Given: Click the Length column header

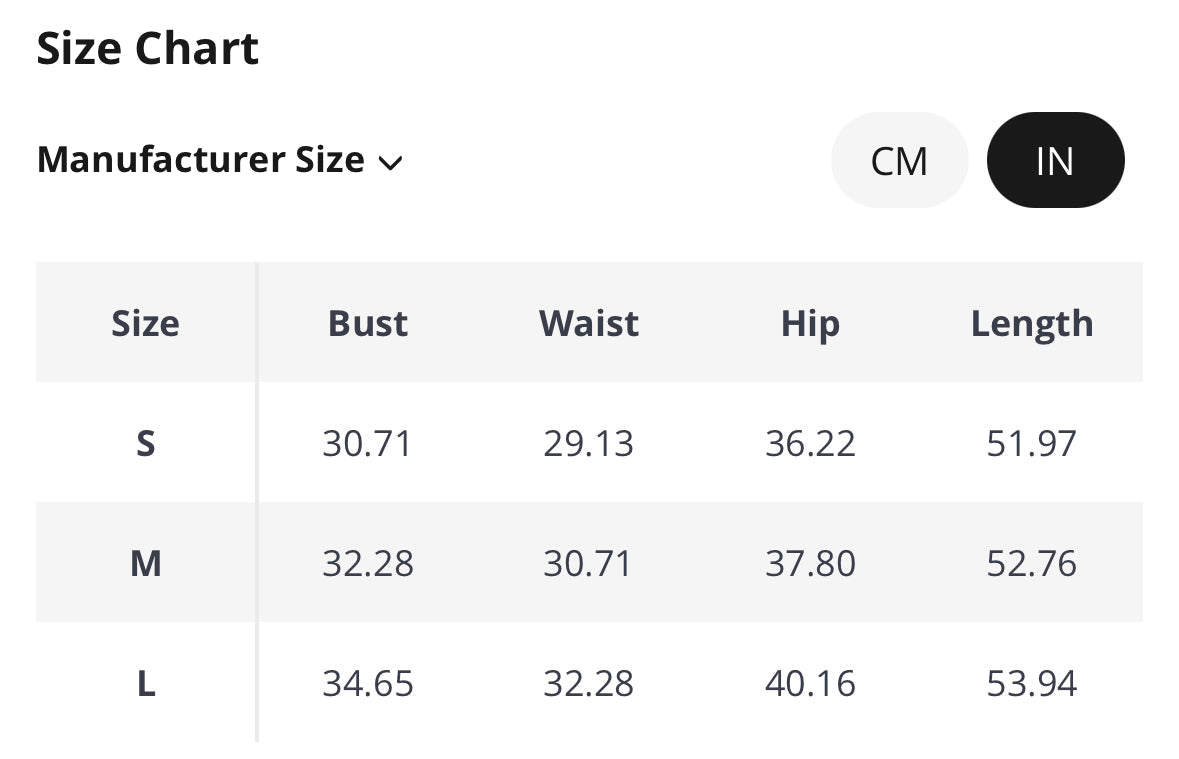Looking at the screenshot, I should tap(1032, 323).
